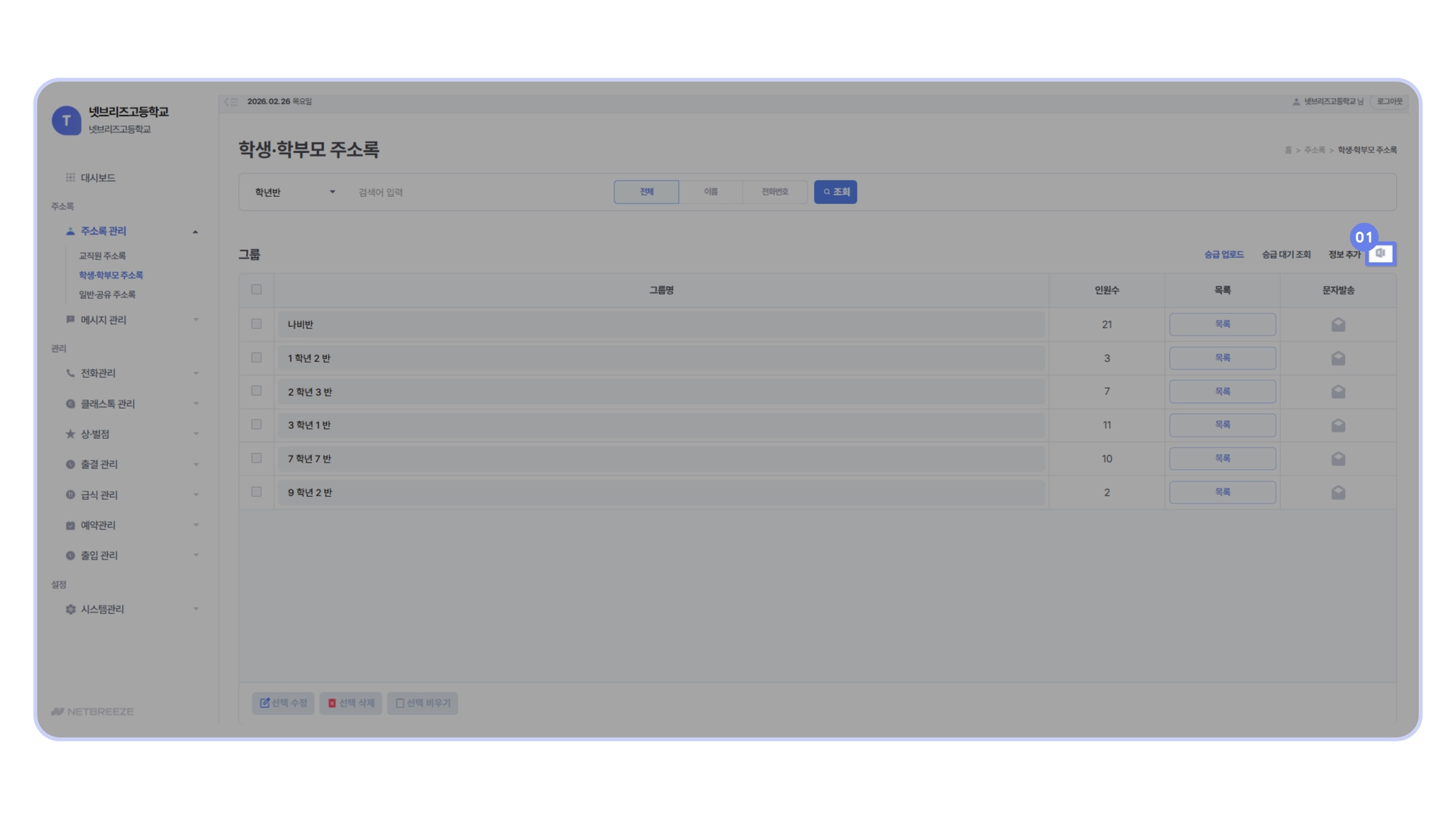Switch the filter to the 이름 tab
The height and width of the screenshot is (819, 1456).
click(x=710, y=192)
